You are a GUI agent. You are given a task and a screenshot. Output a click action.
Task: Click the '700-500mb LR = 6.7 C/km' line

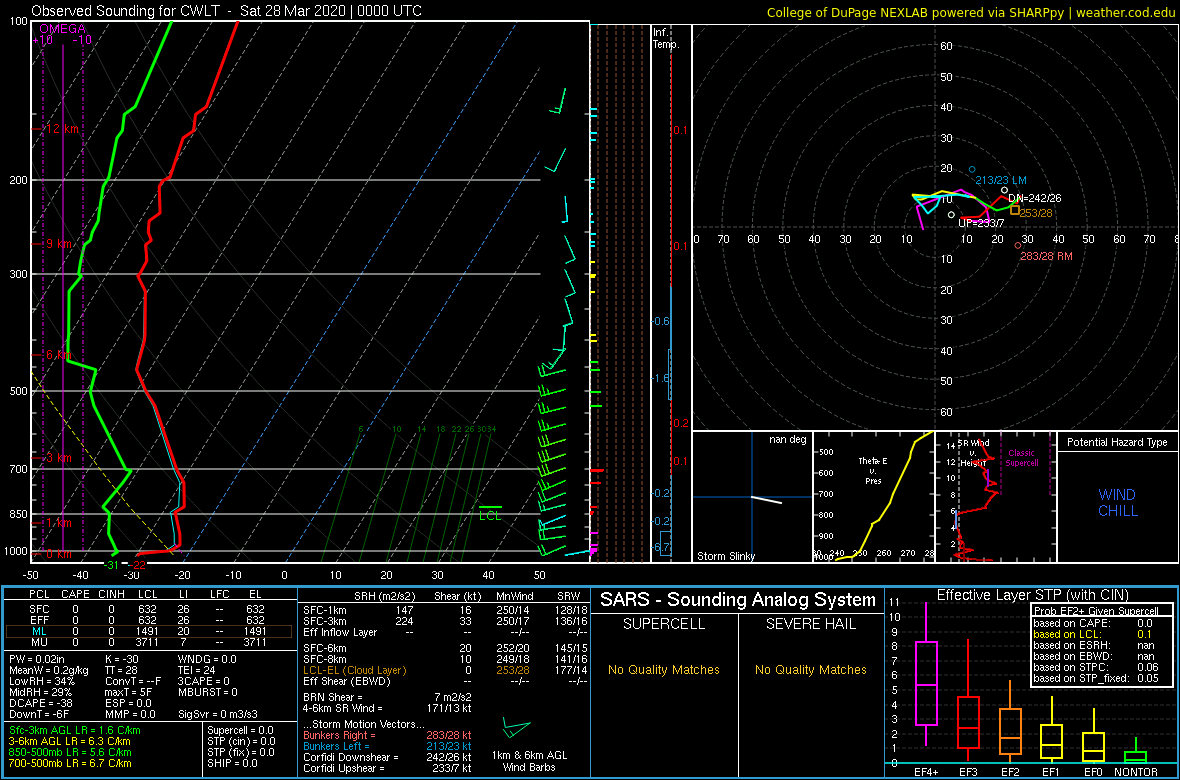(70, 763)
